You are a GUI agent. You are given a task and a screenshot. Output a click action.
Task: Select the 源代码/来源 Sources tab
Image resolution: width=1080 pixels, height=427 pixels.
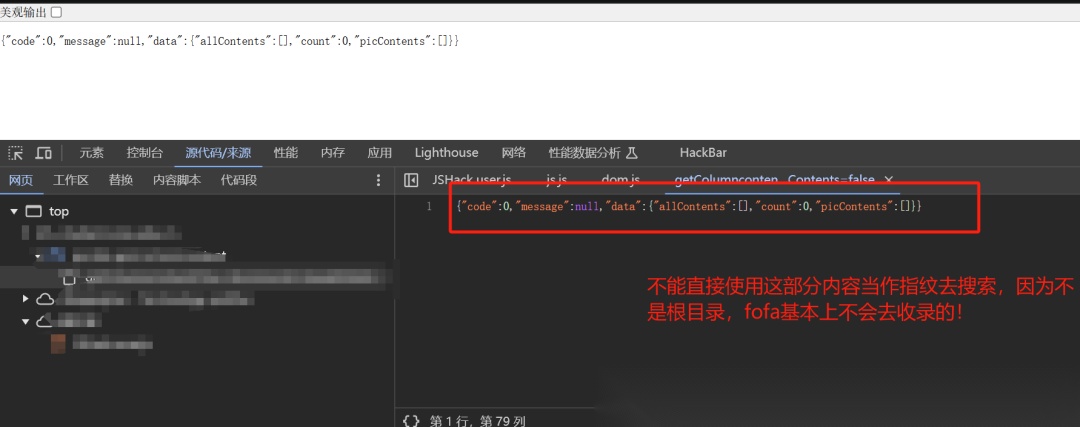click(218, 153)
